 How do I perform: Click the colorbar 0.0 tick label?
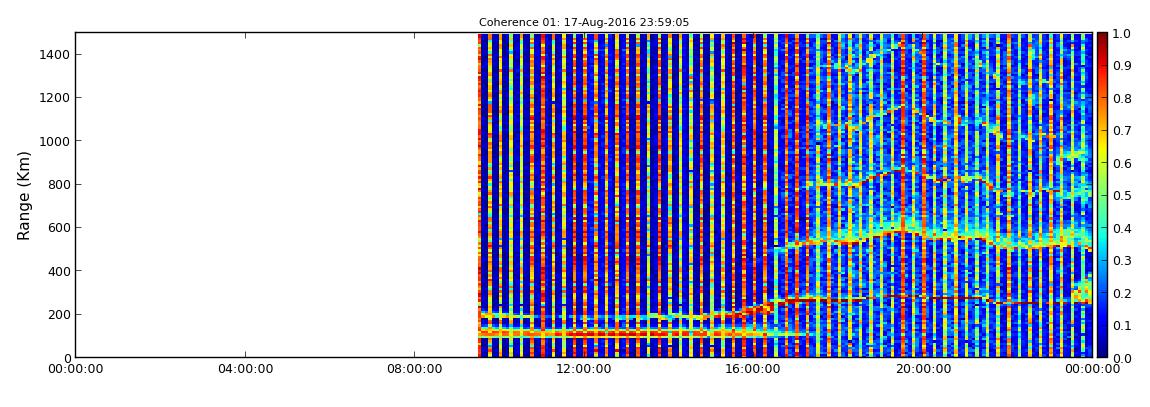(x=1121, y=358)
